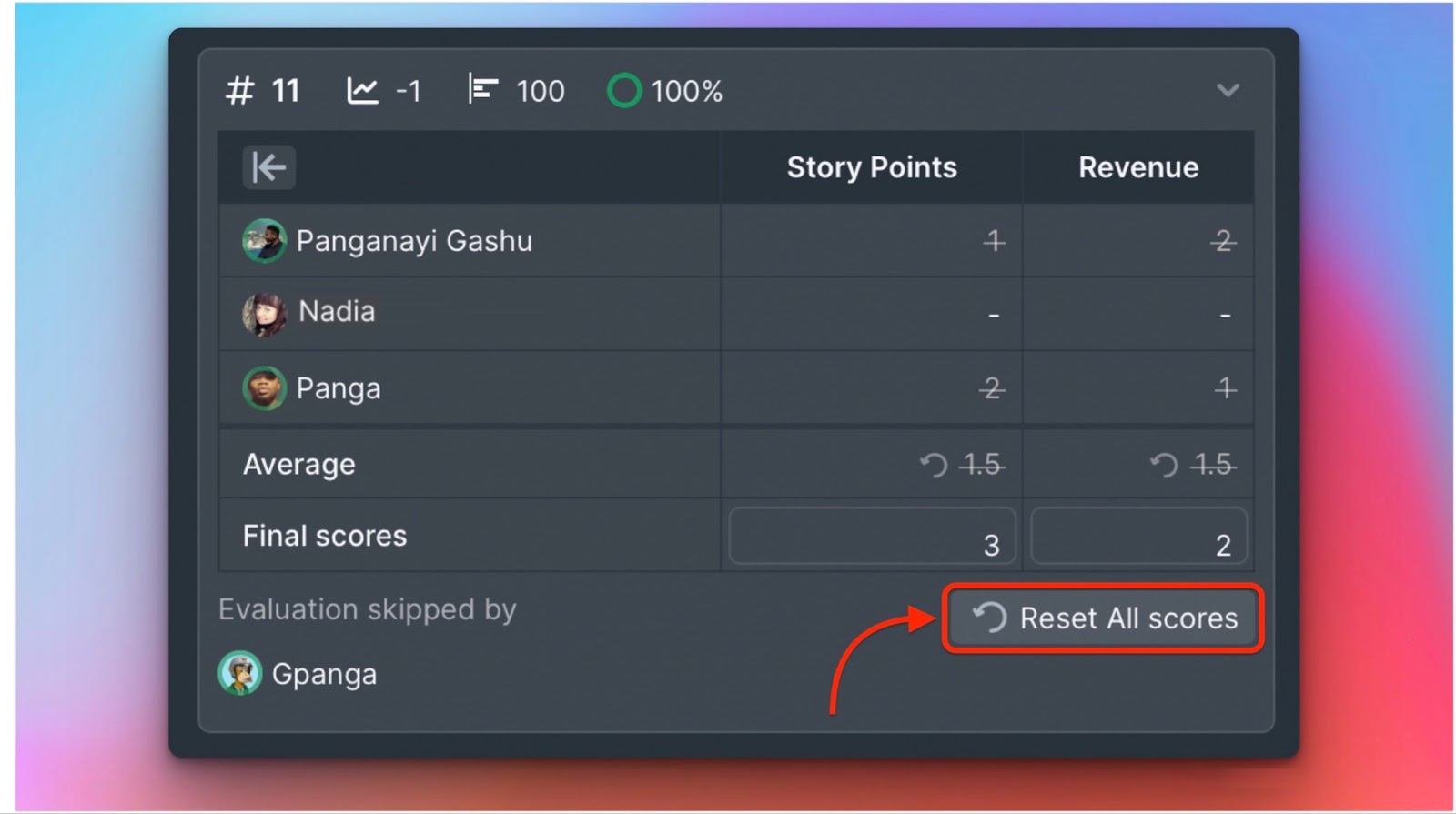This screenshot has height=814, width=1456.
Task: Select the Revenue column header
Action: click(x=1137, y=167)
